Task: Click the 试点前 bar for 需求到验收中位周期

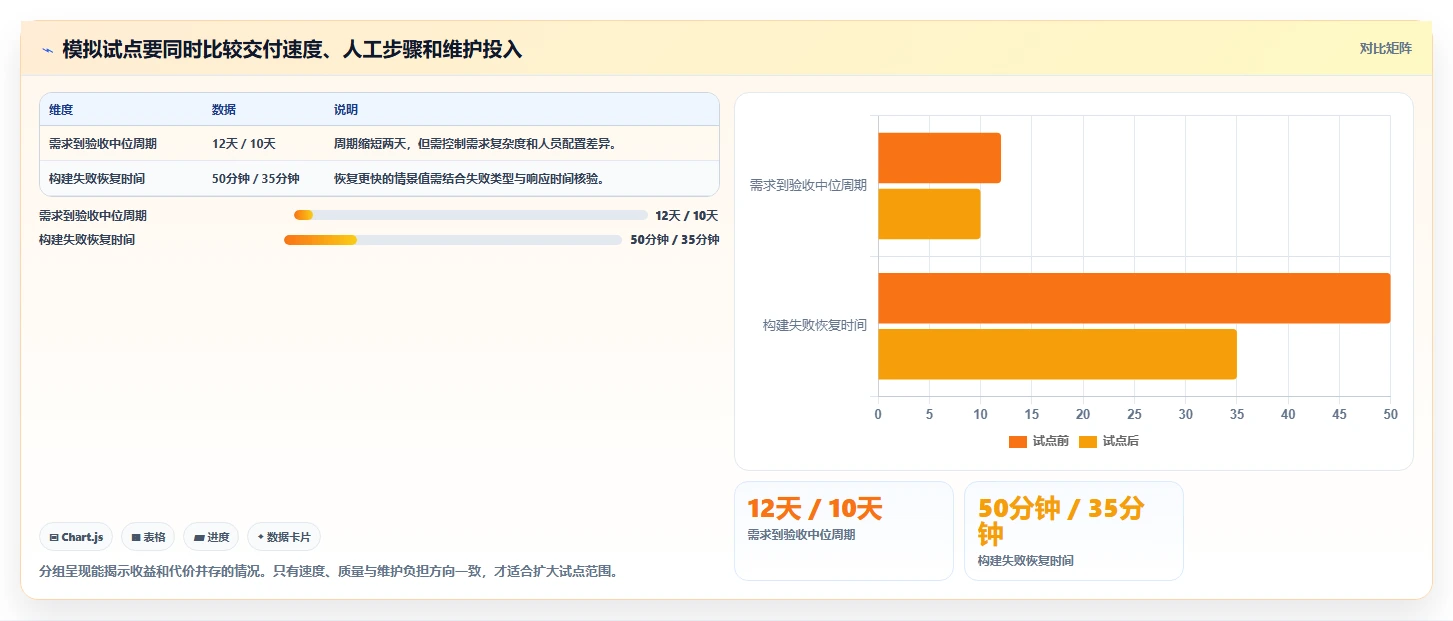Action: click(939, 158)
